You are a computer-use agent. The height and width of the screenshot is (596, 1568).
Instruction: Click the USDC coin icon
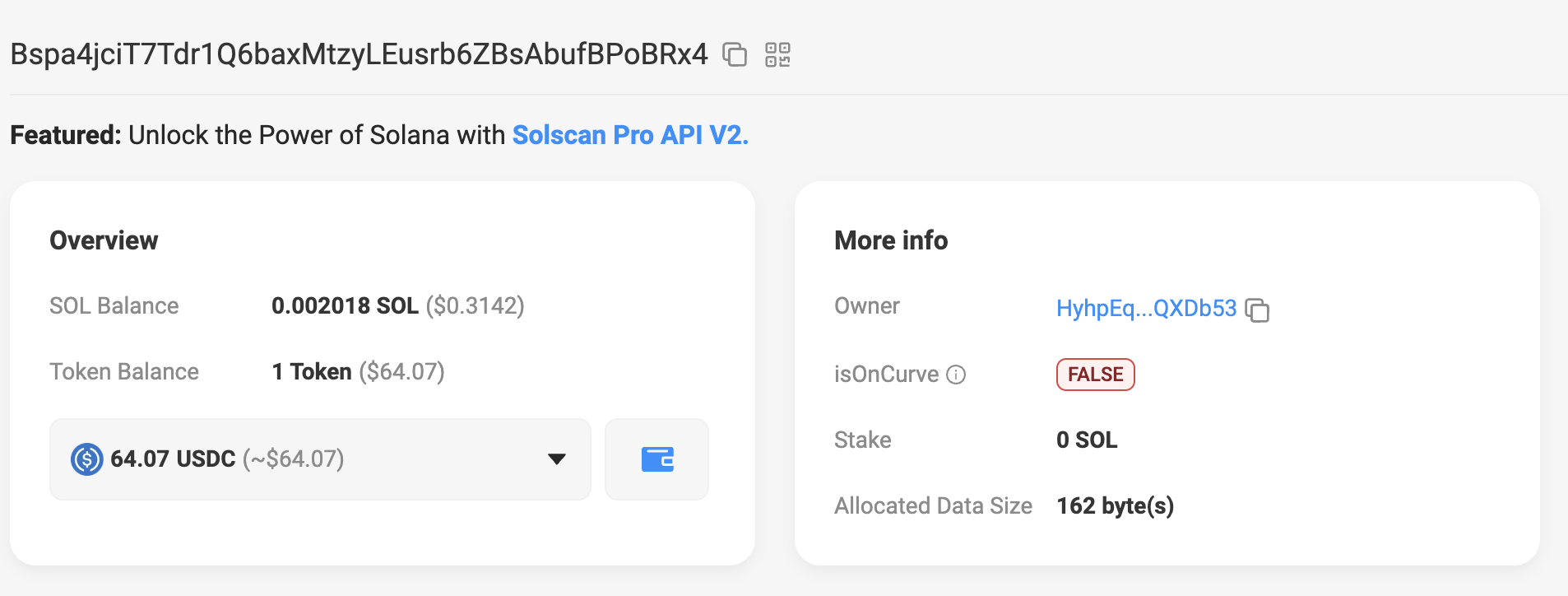[x=86, y=459]
